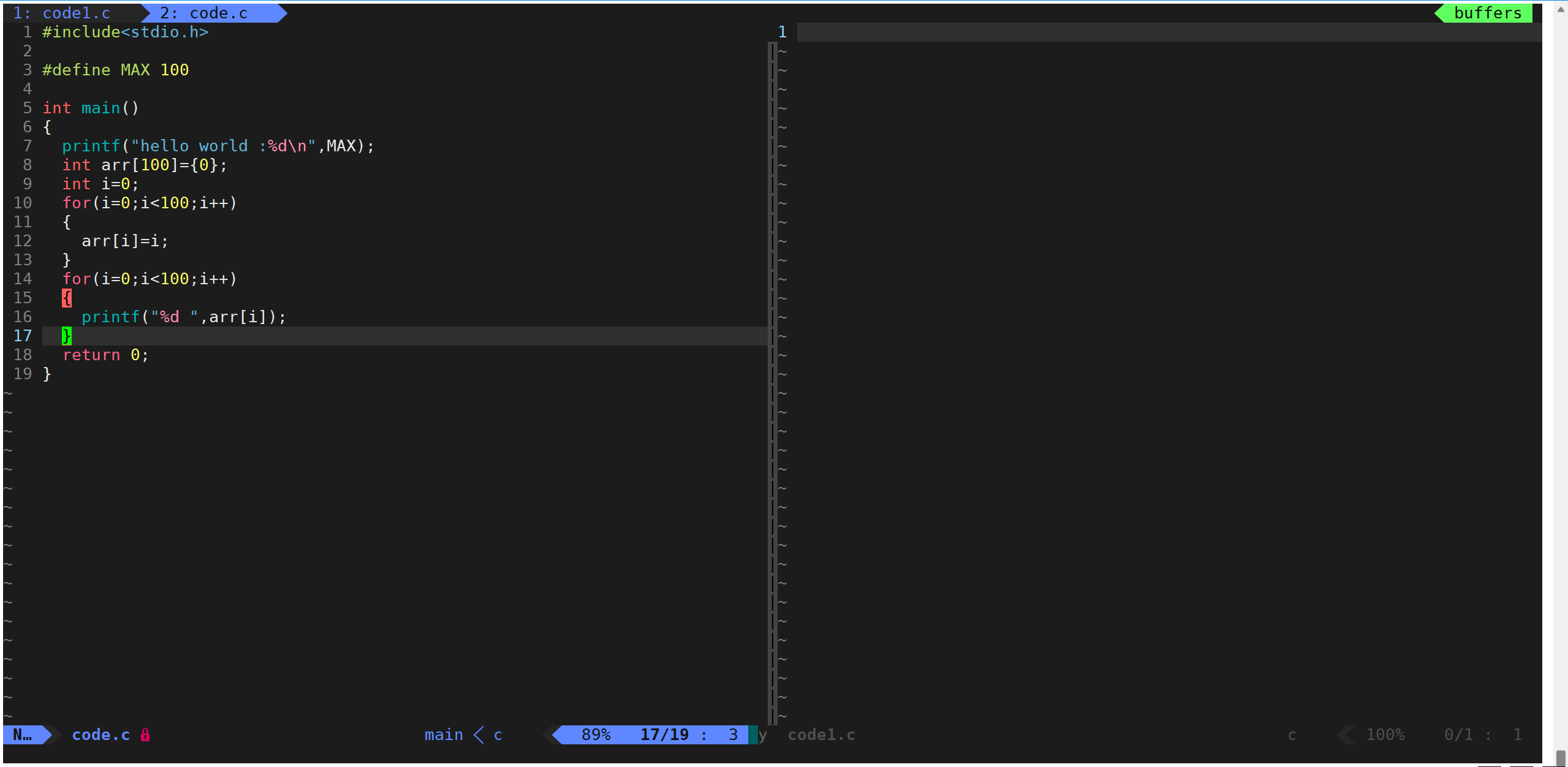Viewport: 1568px width, 767px height.
Task: Click the #define MAX 100 line
Action: click(116, 70)
